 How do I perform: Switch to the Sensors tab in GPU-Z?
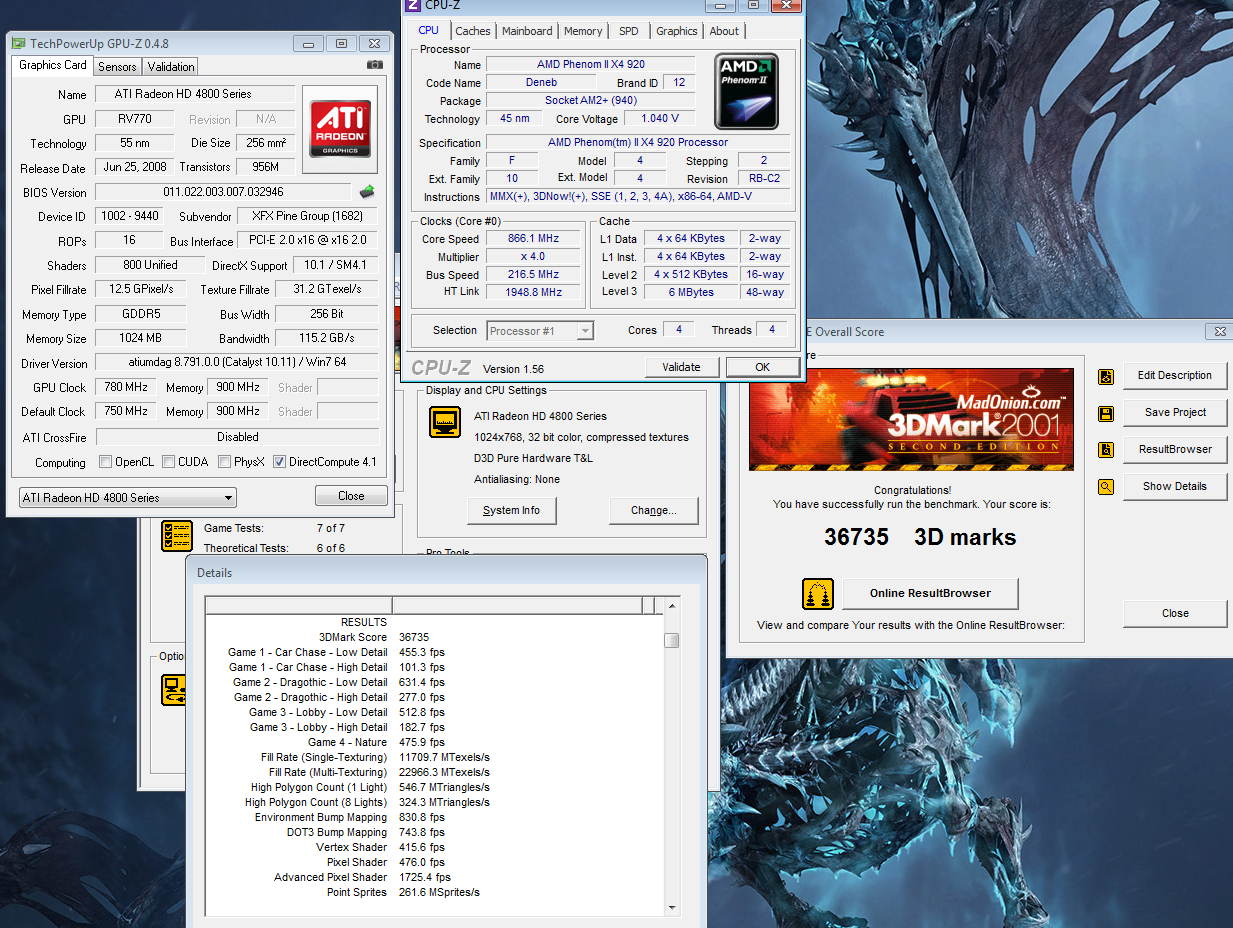[x=117, y=67]
